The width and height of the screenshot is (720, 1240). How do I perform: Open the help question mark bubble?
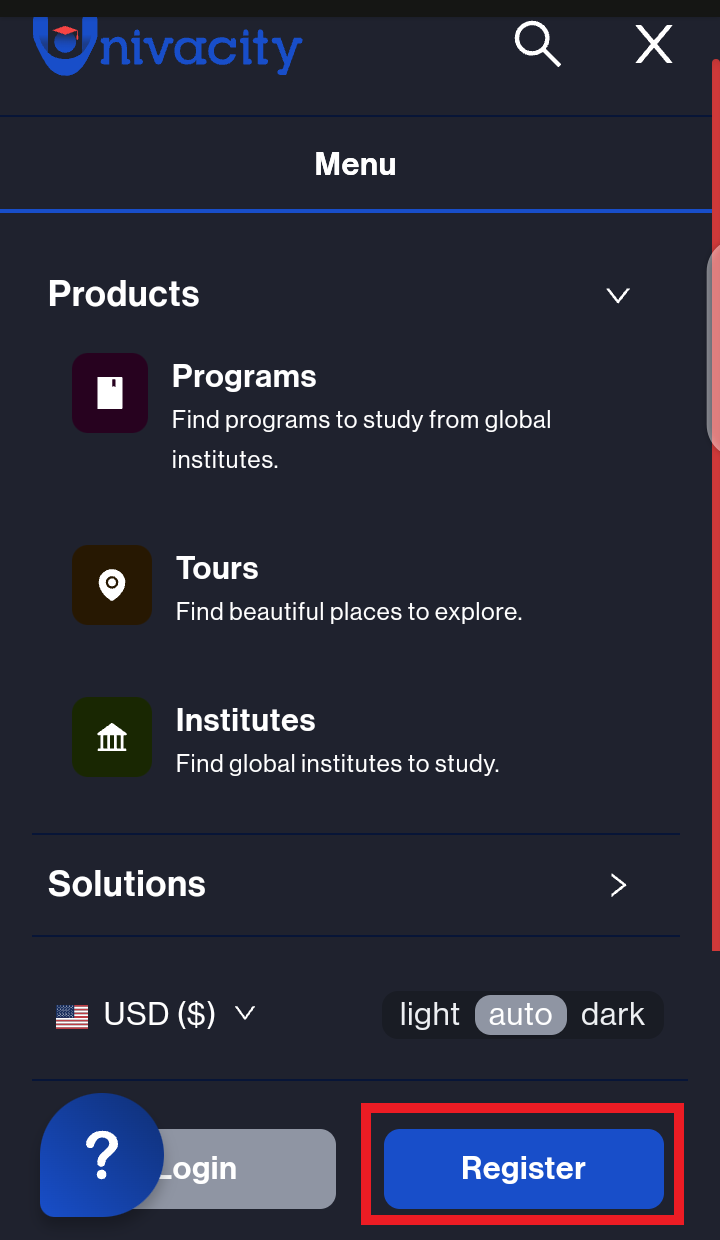[101, 1155]
